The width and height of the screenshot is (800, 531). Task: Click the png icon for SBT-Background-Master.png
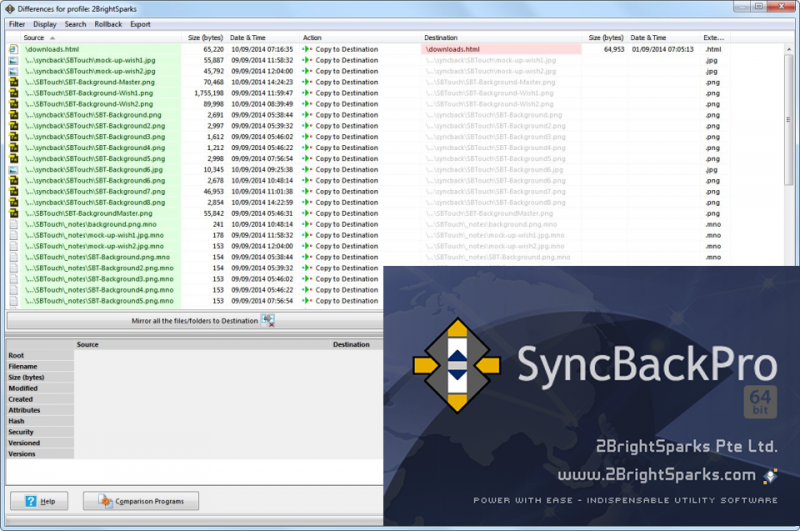pos(14,82)
